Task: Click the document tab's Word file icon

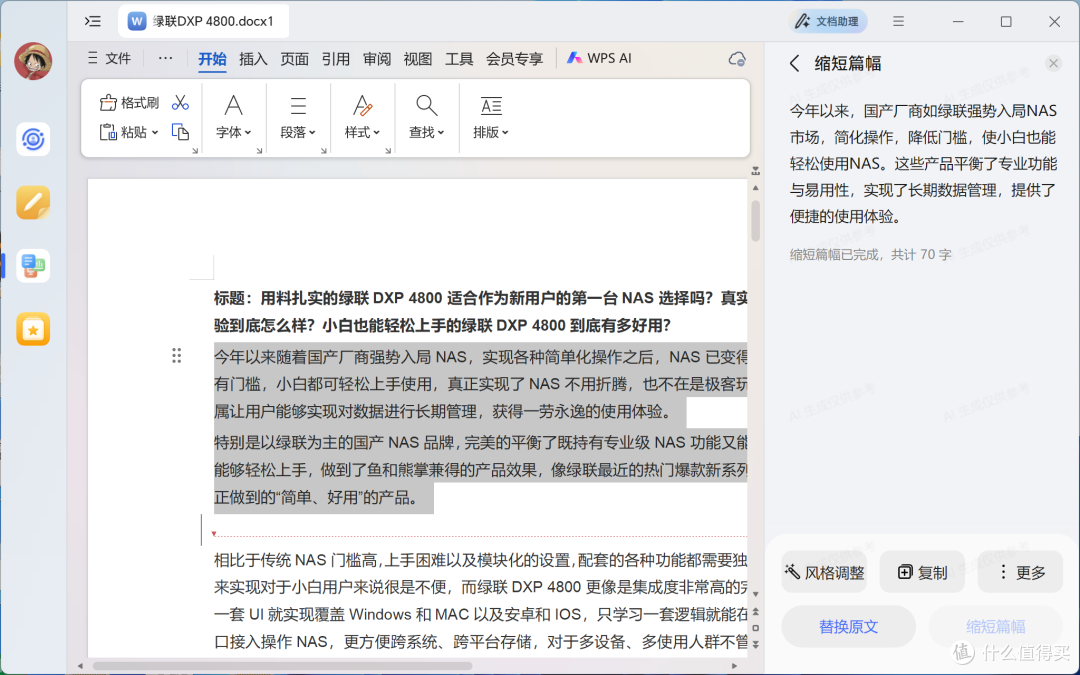Action: click(x=137, y=21)
